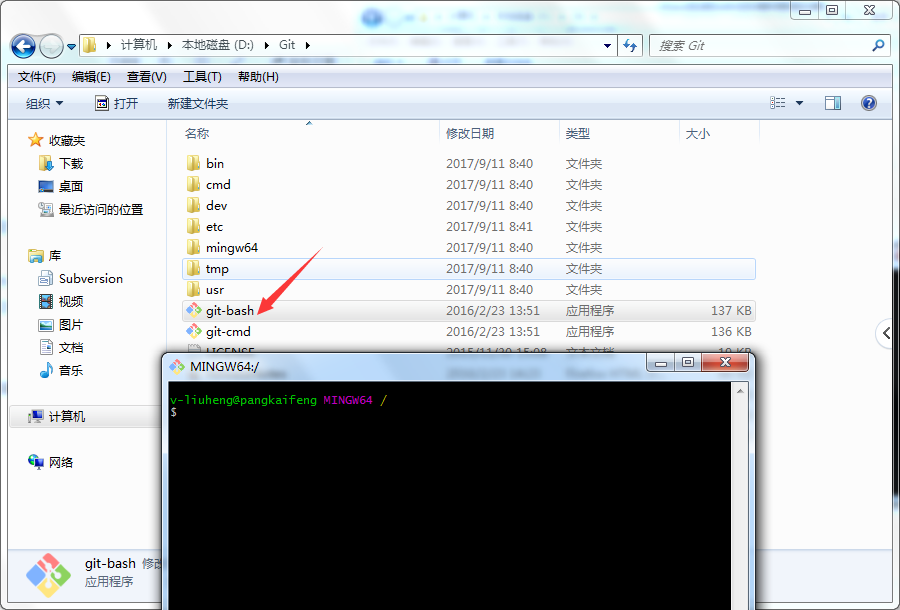Select the etc folder

pyautogui.click(x=469, y=227)
